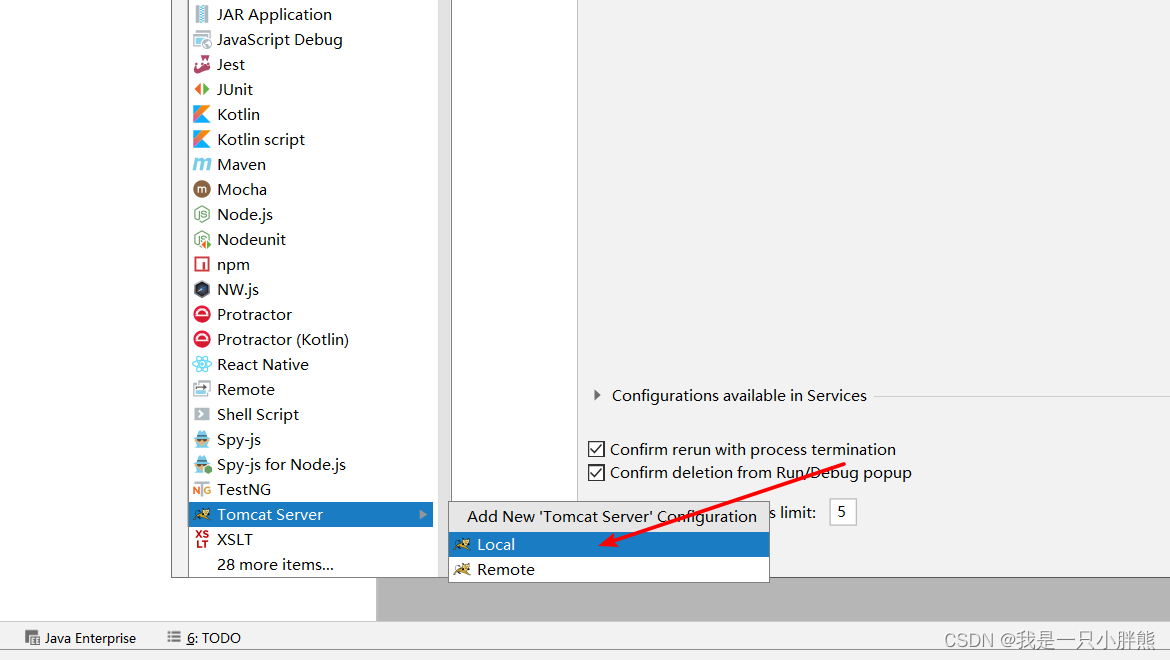Click the JavaScript Debug icon
The image size is (1170, 660).
point(201,40)
